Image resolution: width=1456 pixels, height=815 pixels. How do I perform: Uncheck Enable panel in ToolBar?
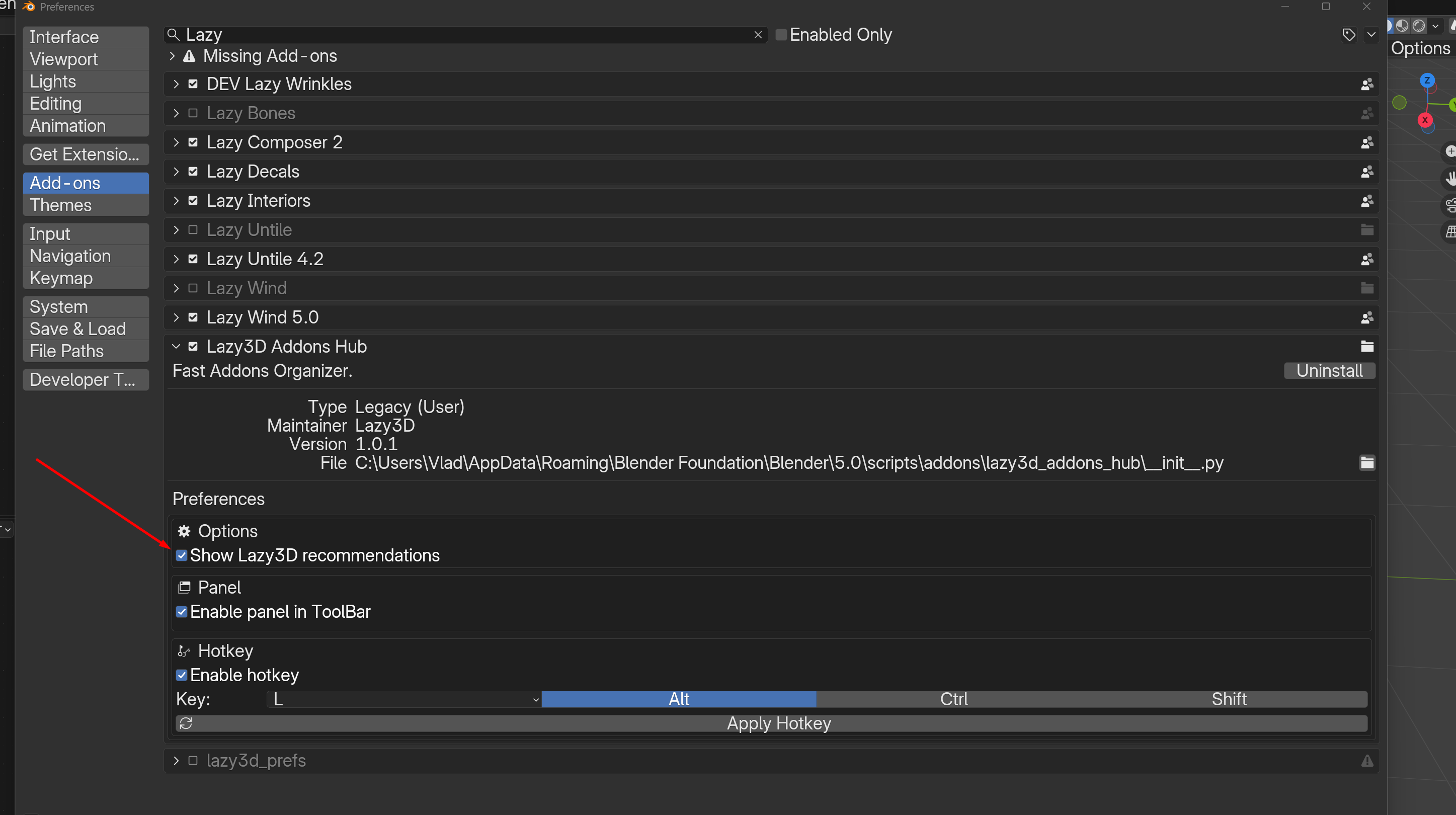[182, 612]
